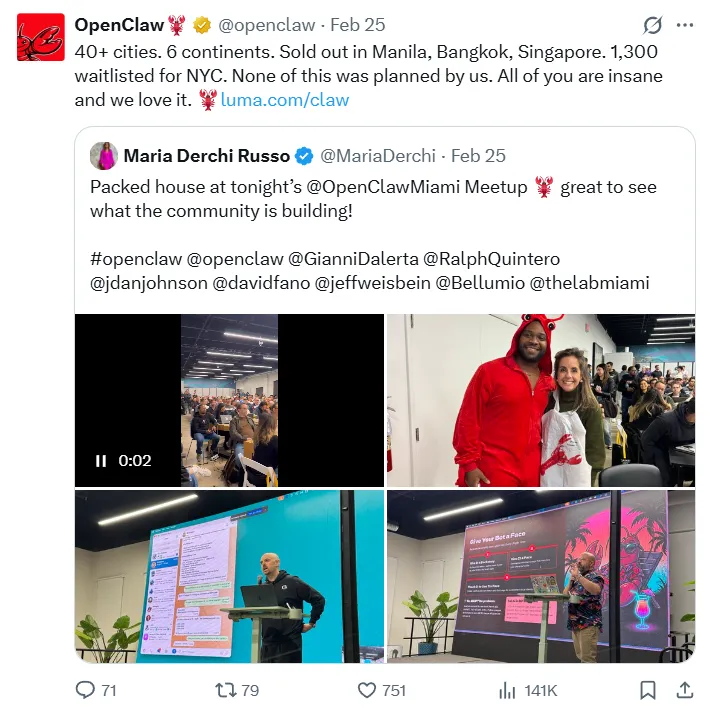Click the Maria Derchi Russo display name
The width and height of the screenshot is (712, 714).
[206, 156]
